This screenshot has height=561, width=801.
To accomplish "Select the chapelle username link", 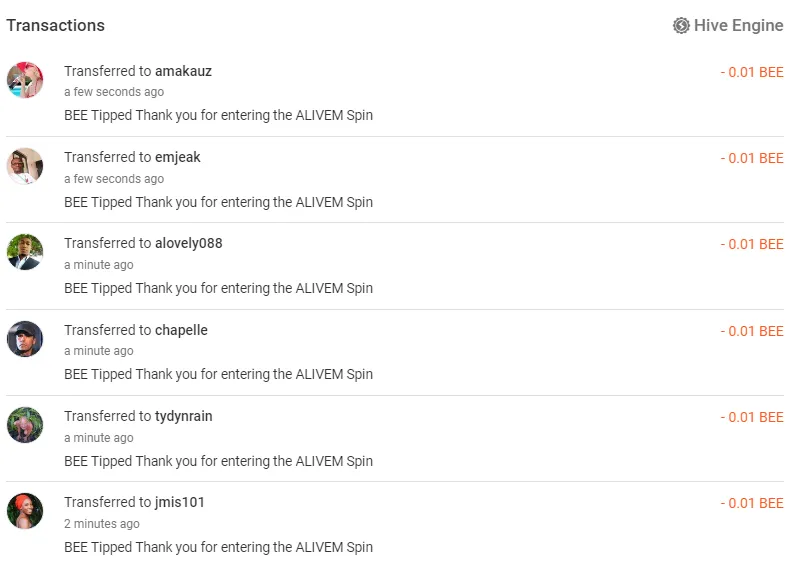I will pyautogui.click(x=181, y=330).
